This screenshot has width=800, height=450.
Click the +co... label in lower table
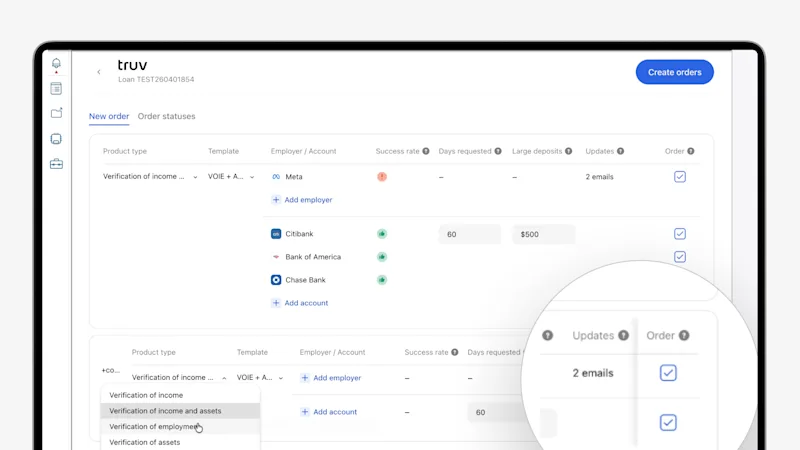(x=111, y=370)
